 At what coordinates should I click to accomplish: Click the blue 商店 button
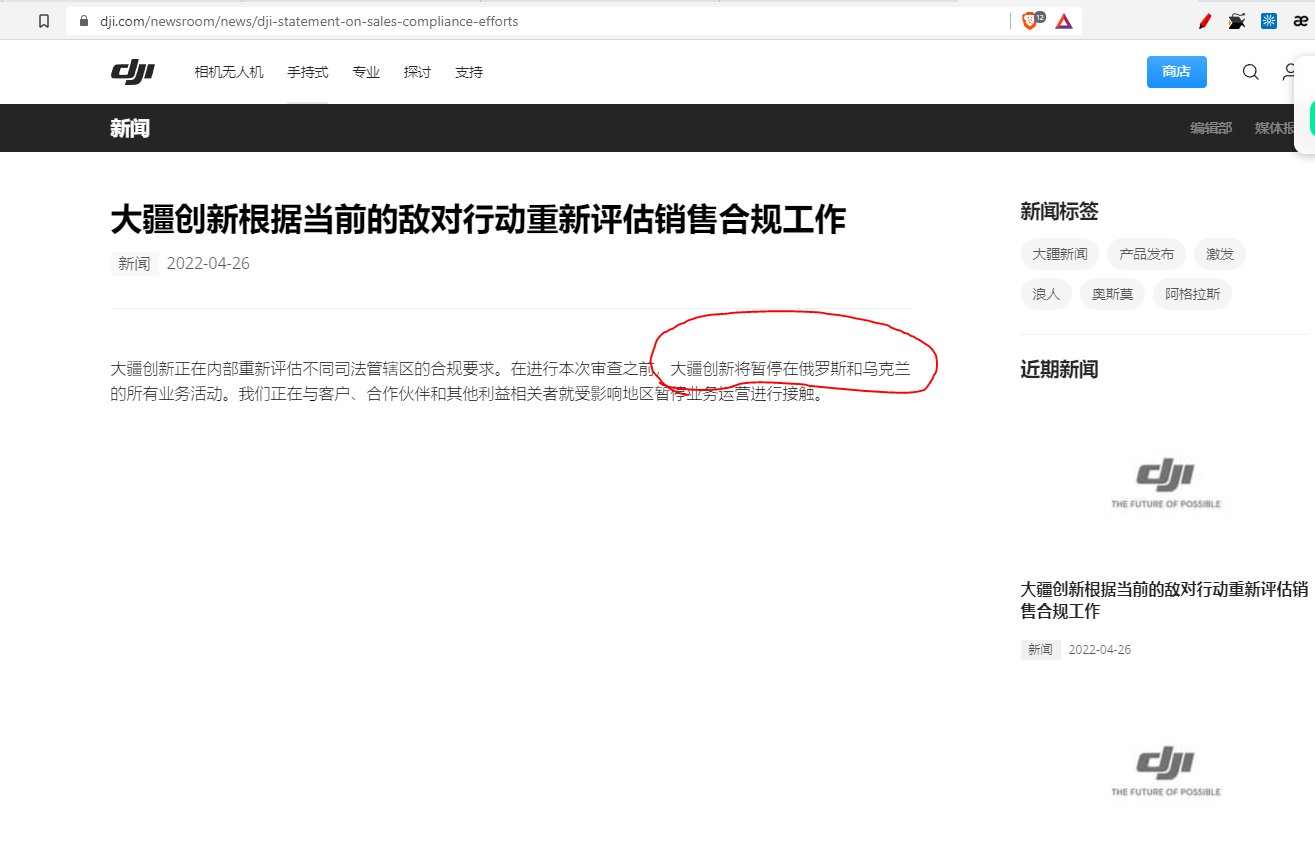coord(1177,72)
